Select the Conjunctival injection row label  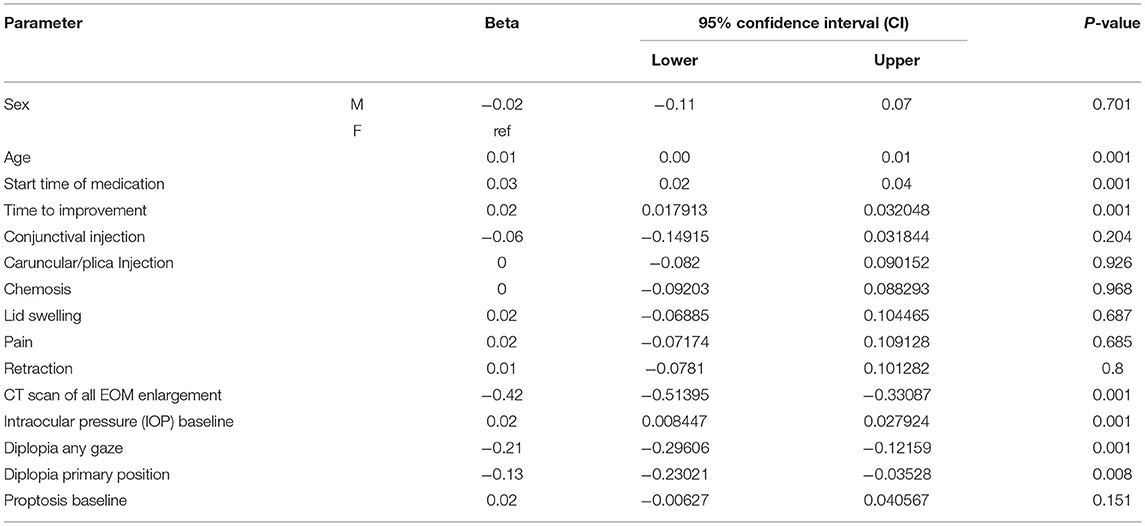[x=76, y=236]
